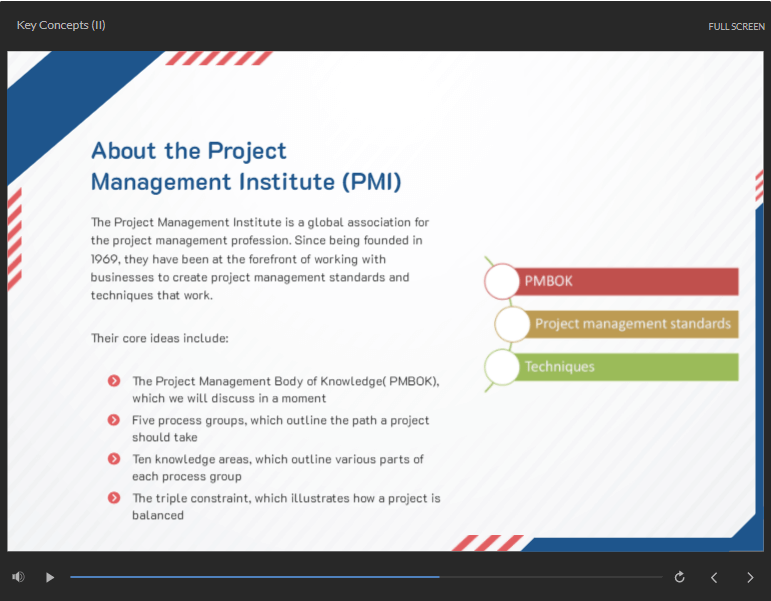The width and height of the screenshot is (771, 601).
Task: Click the playback progress bar
Action: (x=366, y=577)
